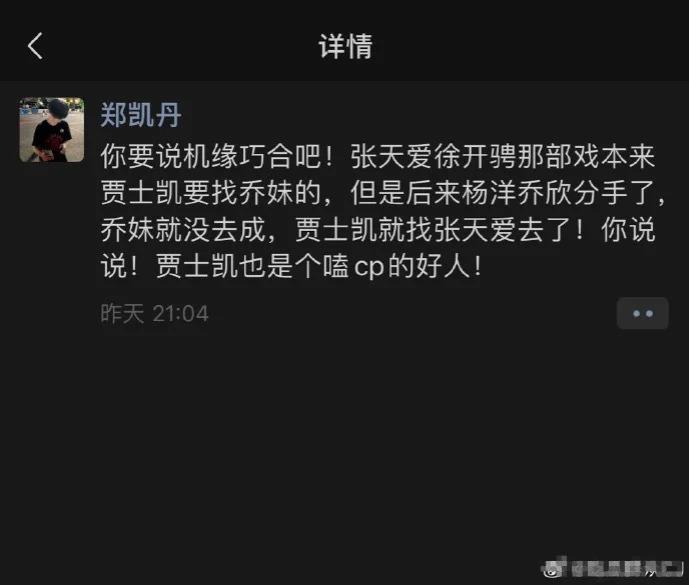
Task: Click the blank header area right of 详情
Action: tap(527, 46)
